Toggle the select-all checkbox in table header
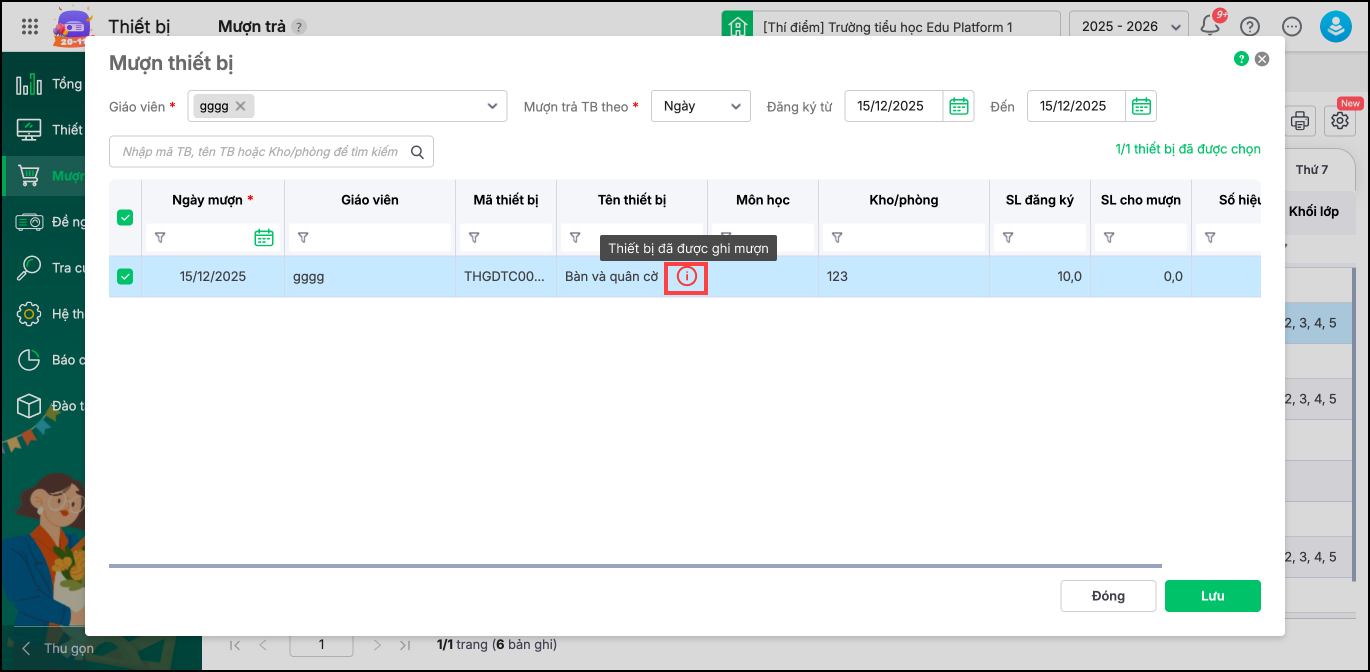 pos(125,217)
